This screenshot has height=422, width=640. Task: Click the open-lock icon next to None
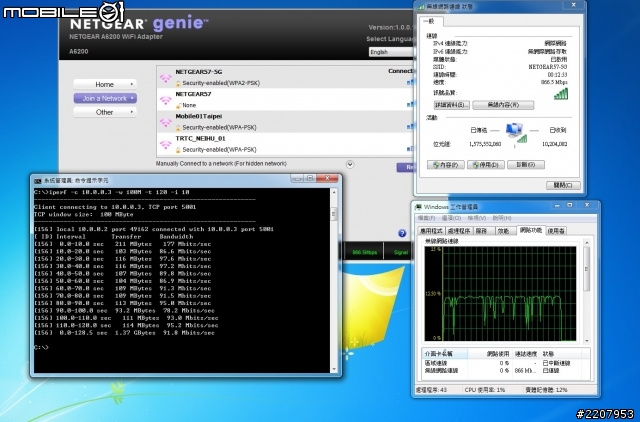pyautogui.click(x=178, y=105)
